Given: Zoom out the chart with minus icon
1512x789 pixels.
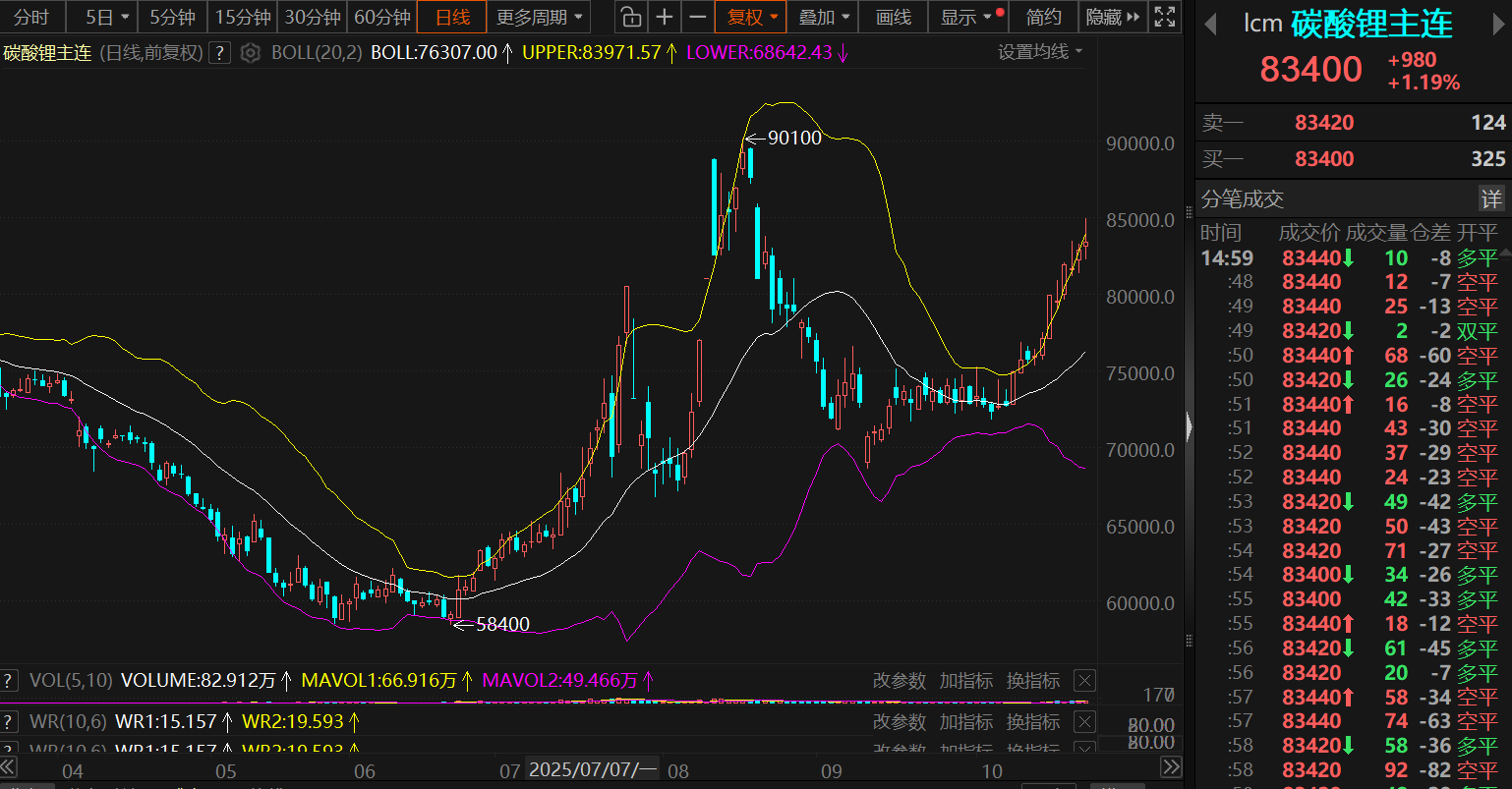Looking at the screenshot, I should pyautogui.click(x=698, y=17).
